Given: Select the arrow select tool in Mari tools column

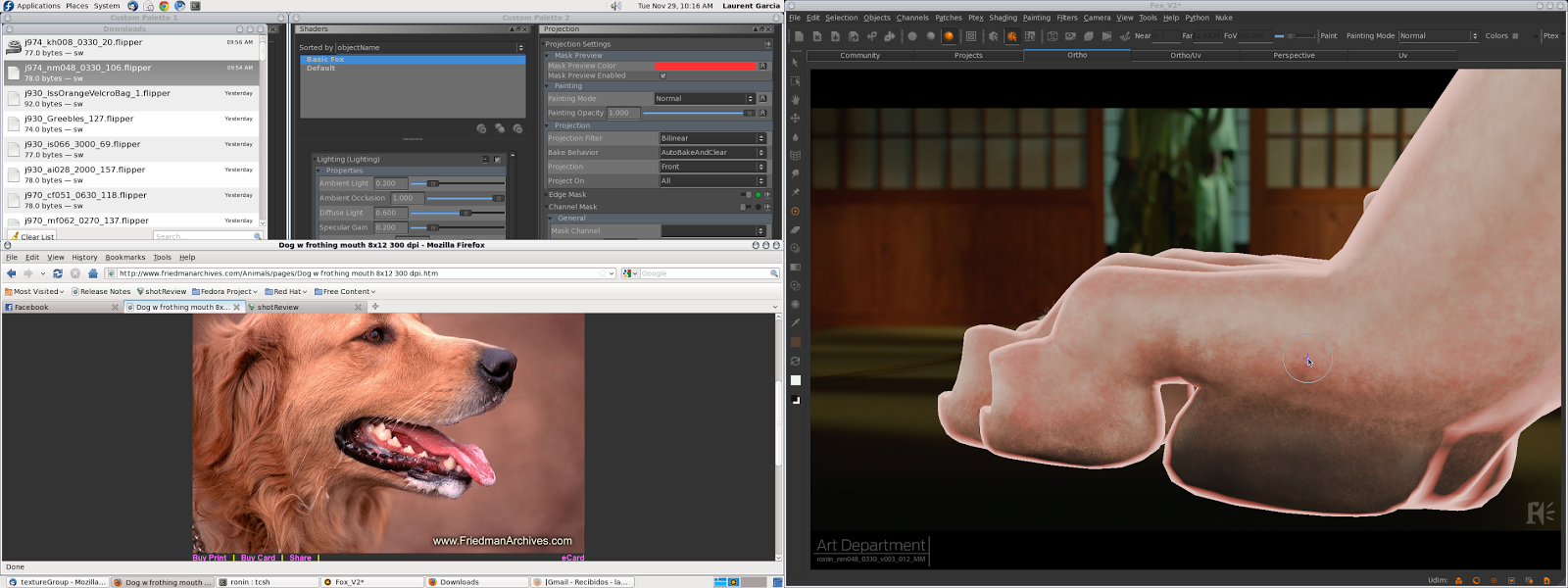Looking at the screenshot, I should 795,62.
